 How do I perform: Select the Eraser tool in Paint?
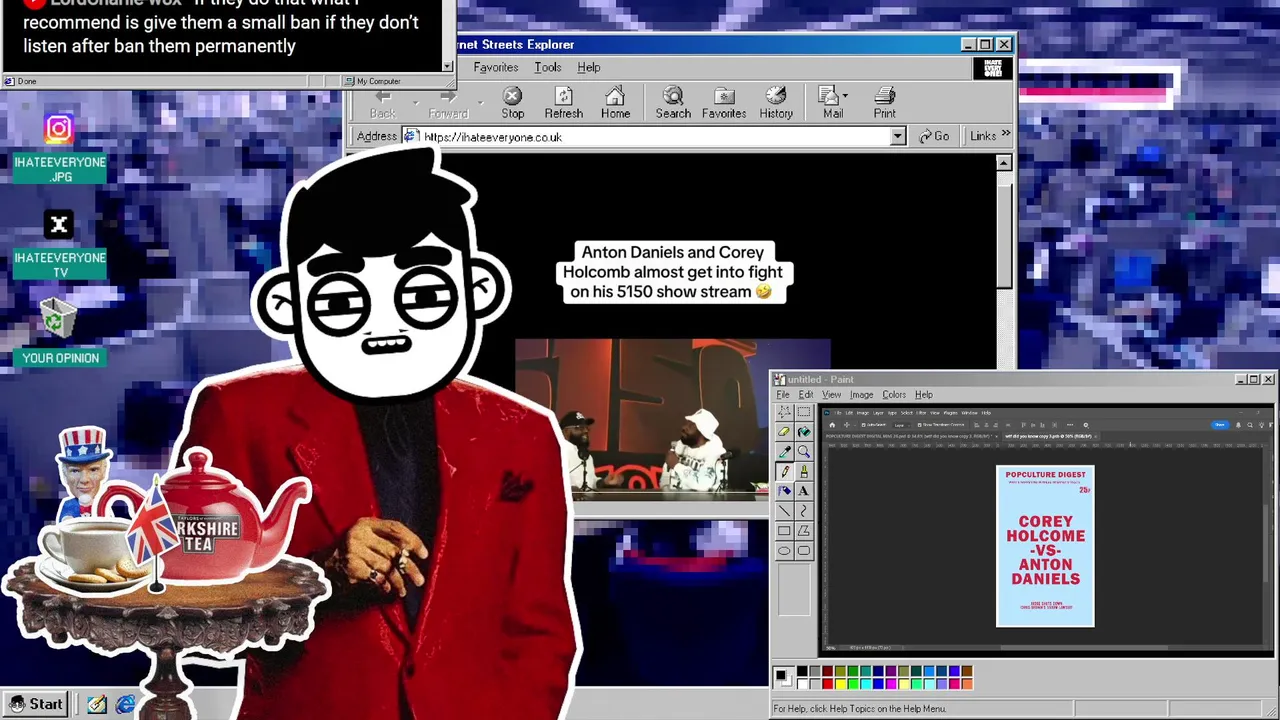[x=785, y=431]
